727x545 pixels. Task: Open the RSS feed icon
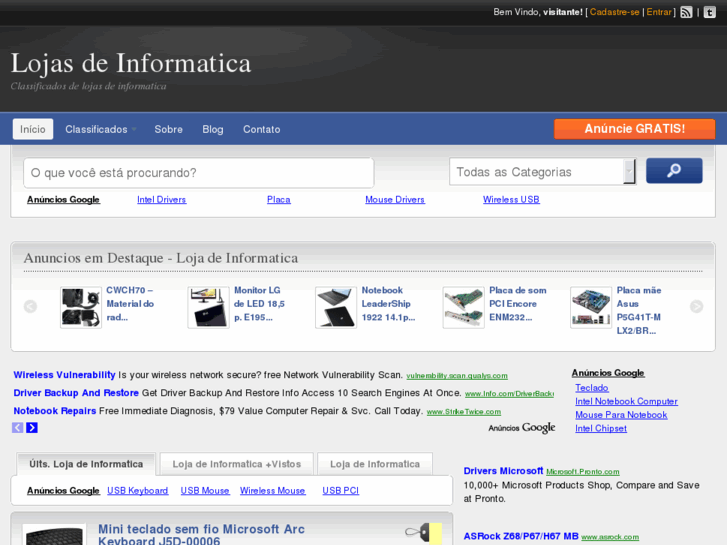(x=686, y=12)
